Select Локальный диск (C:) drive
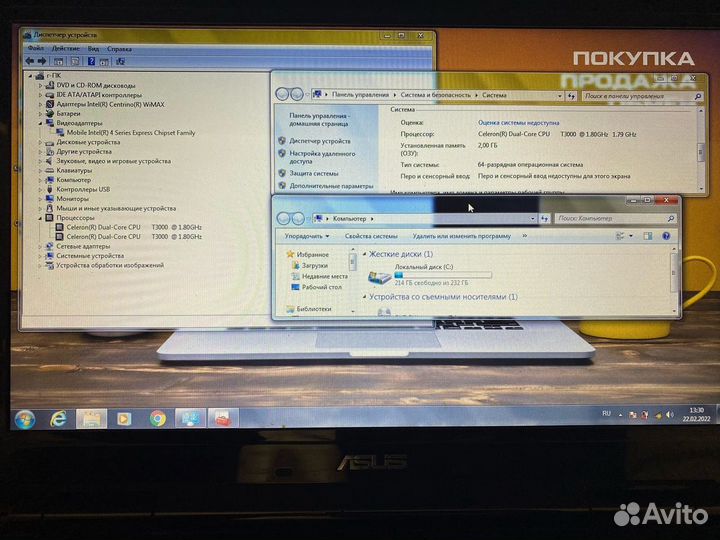The image size is (720, 540). coord(429,274)
